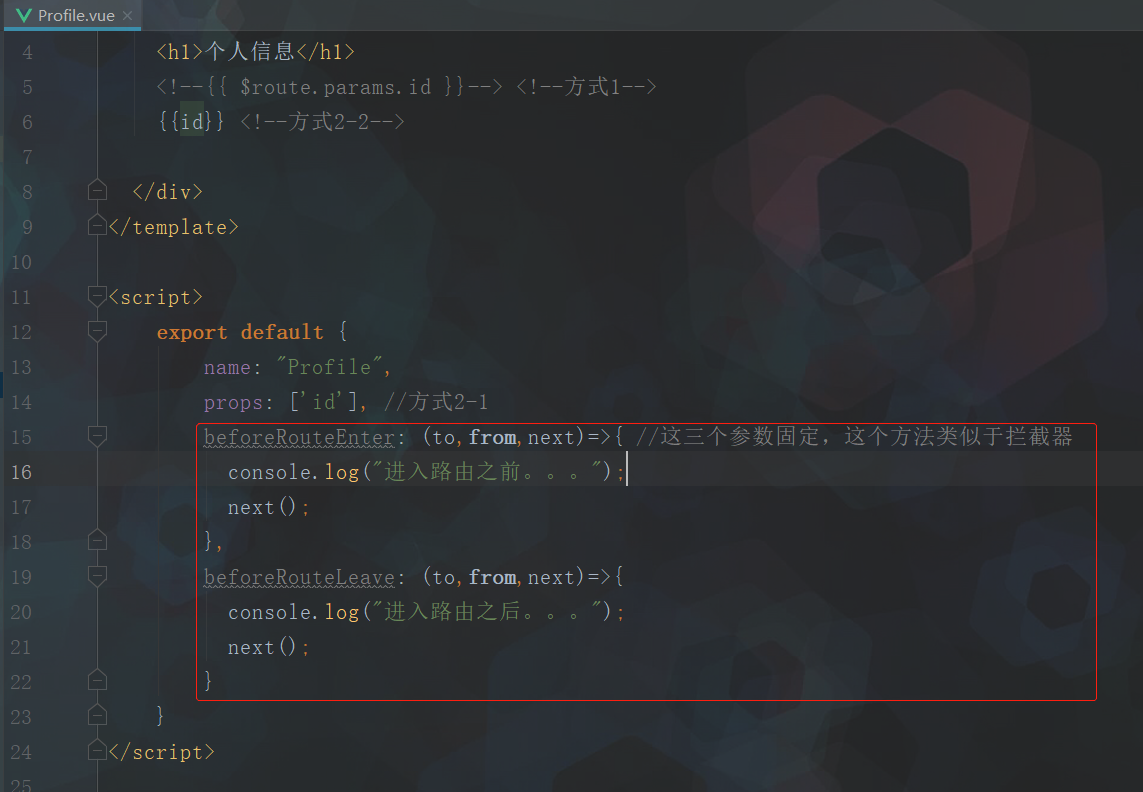Fold beforeRouteEnter function on line 15
1143x792 pixels.
pyautogui.click(x=97, y=436)
